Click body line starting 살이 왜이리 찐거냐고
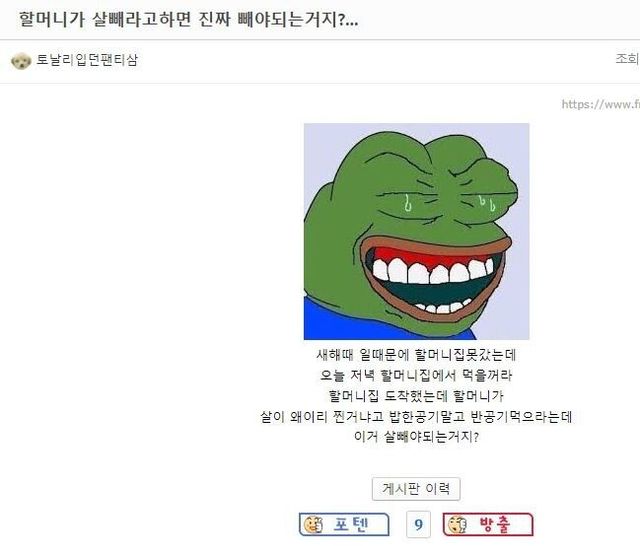Viewport: 640px width, 546px height. 416,417
